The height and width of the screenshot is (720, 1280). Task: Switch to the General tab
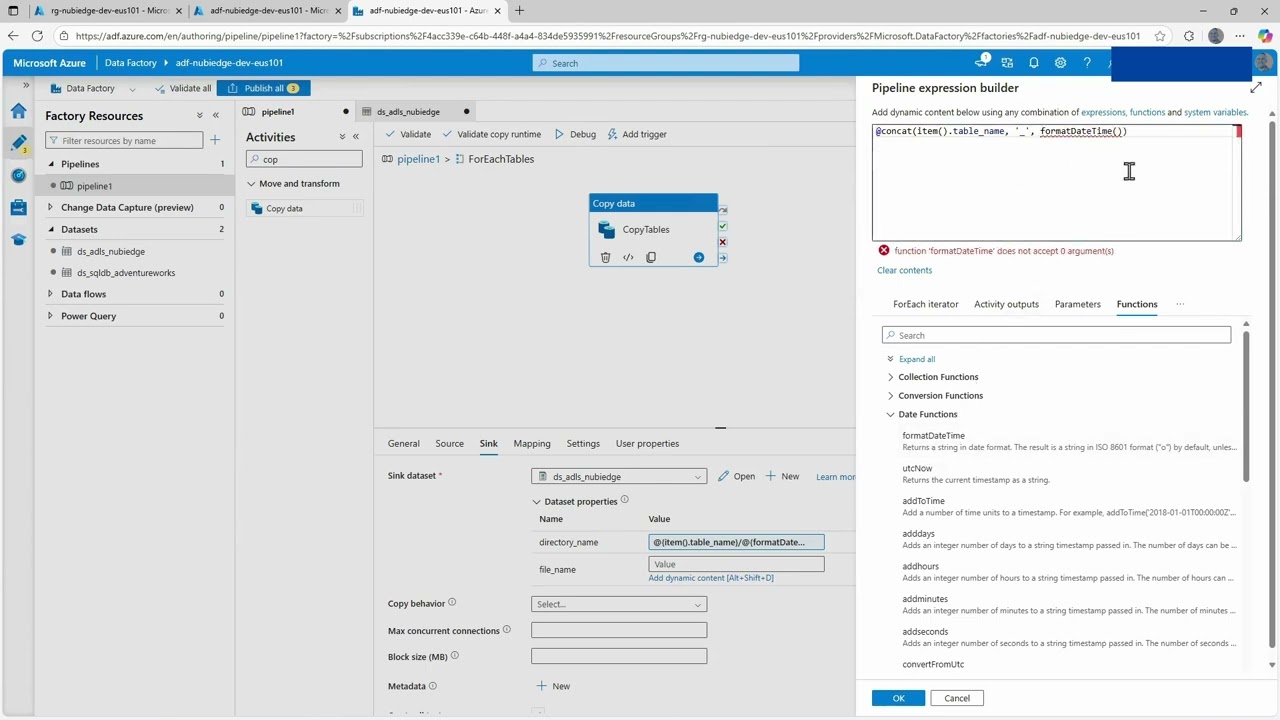point(404,443)
